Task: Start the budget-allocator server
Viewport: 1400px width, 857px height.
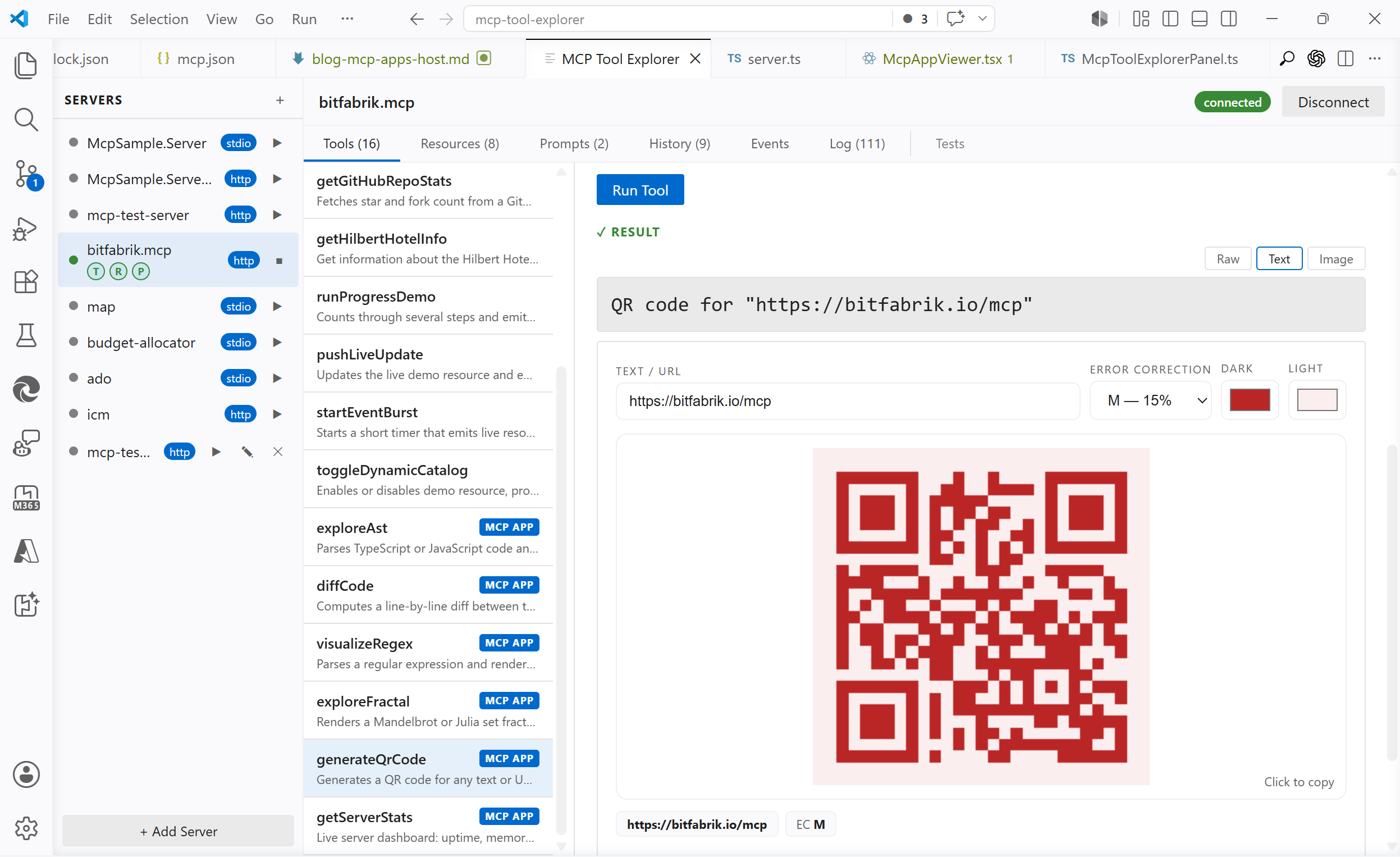Action: 277,342
